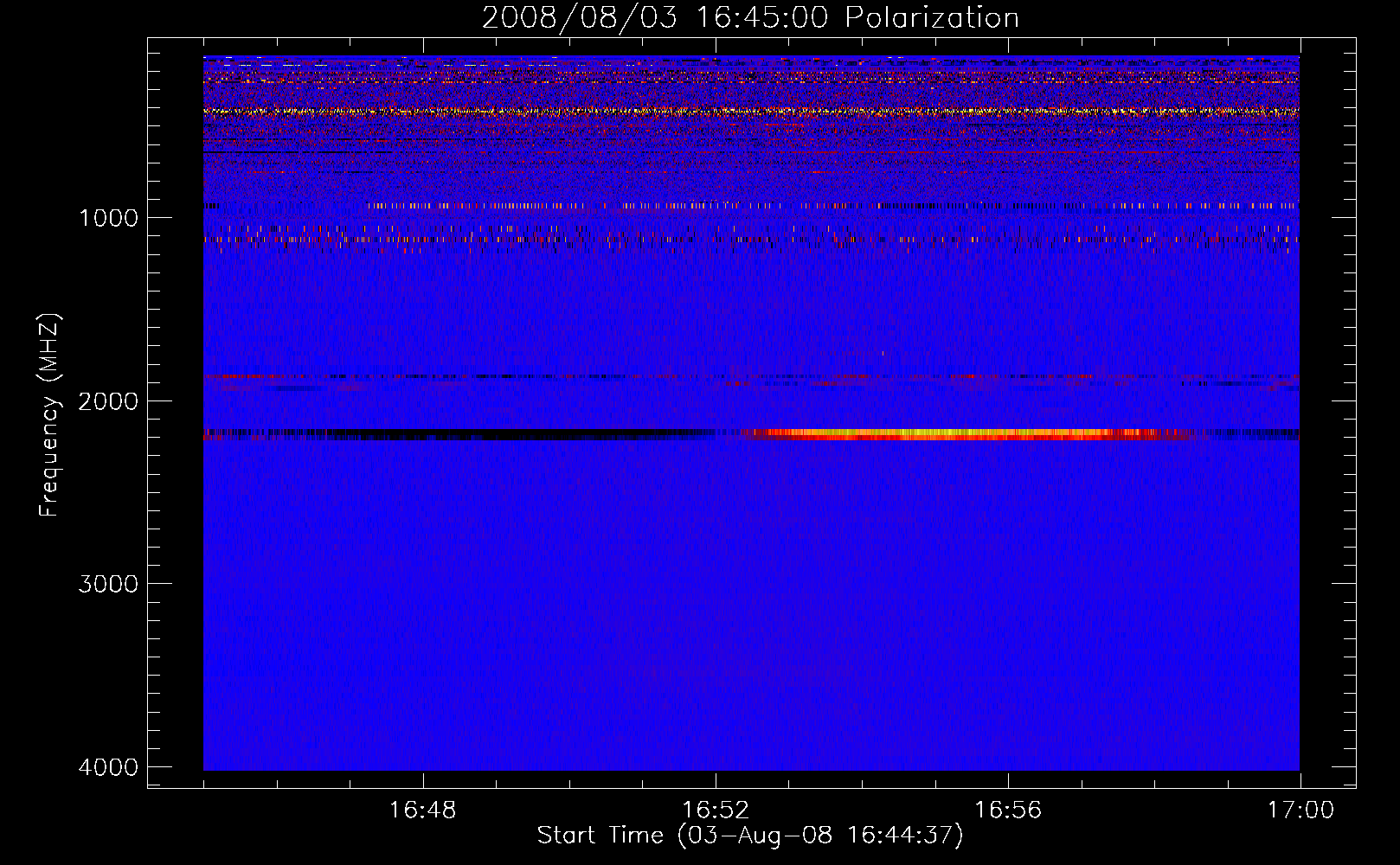Select the 2000 frequency tick label

[108, 400]
